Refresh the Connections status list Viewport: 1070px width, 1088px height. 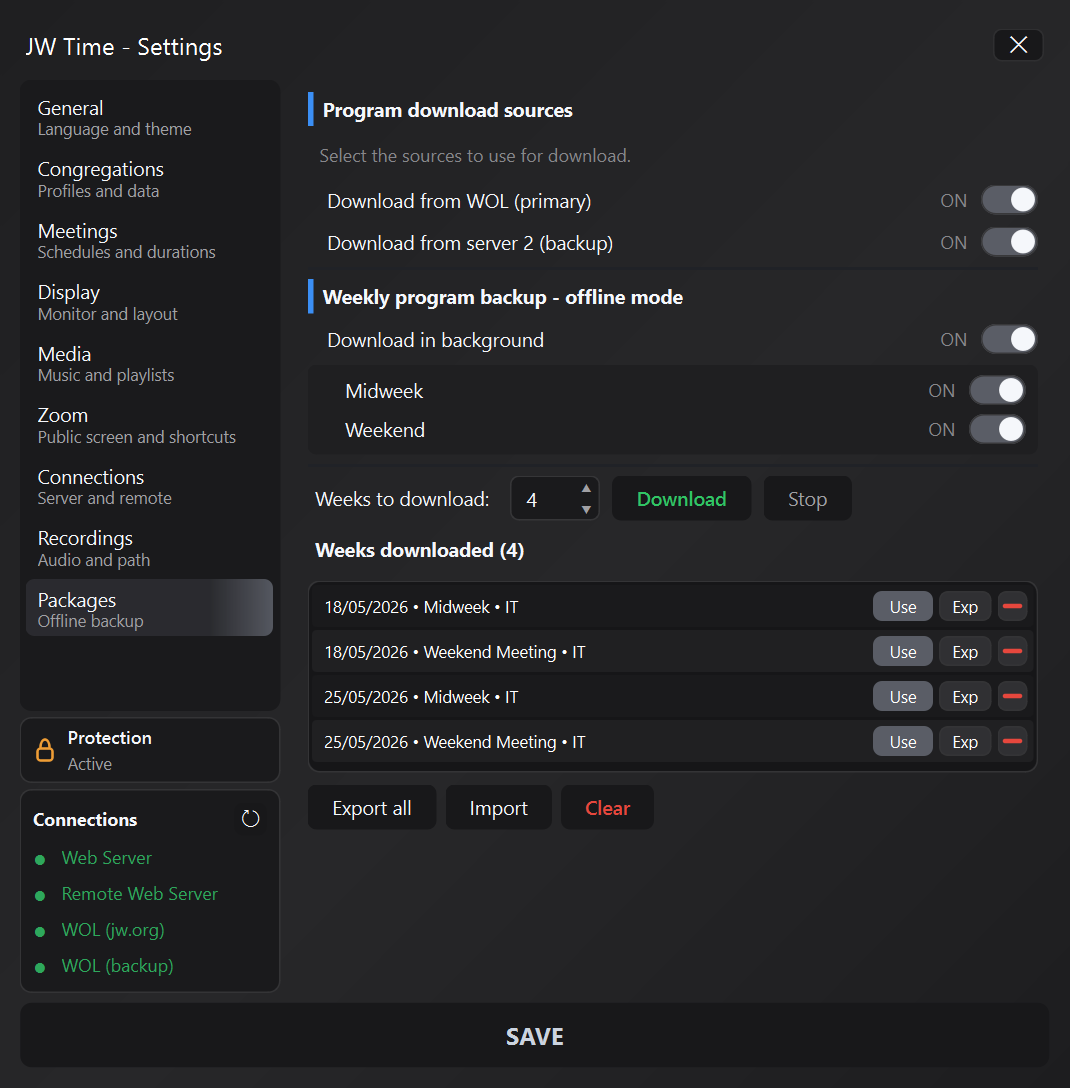coord(250,819)
